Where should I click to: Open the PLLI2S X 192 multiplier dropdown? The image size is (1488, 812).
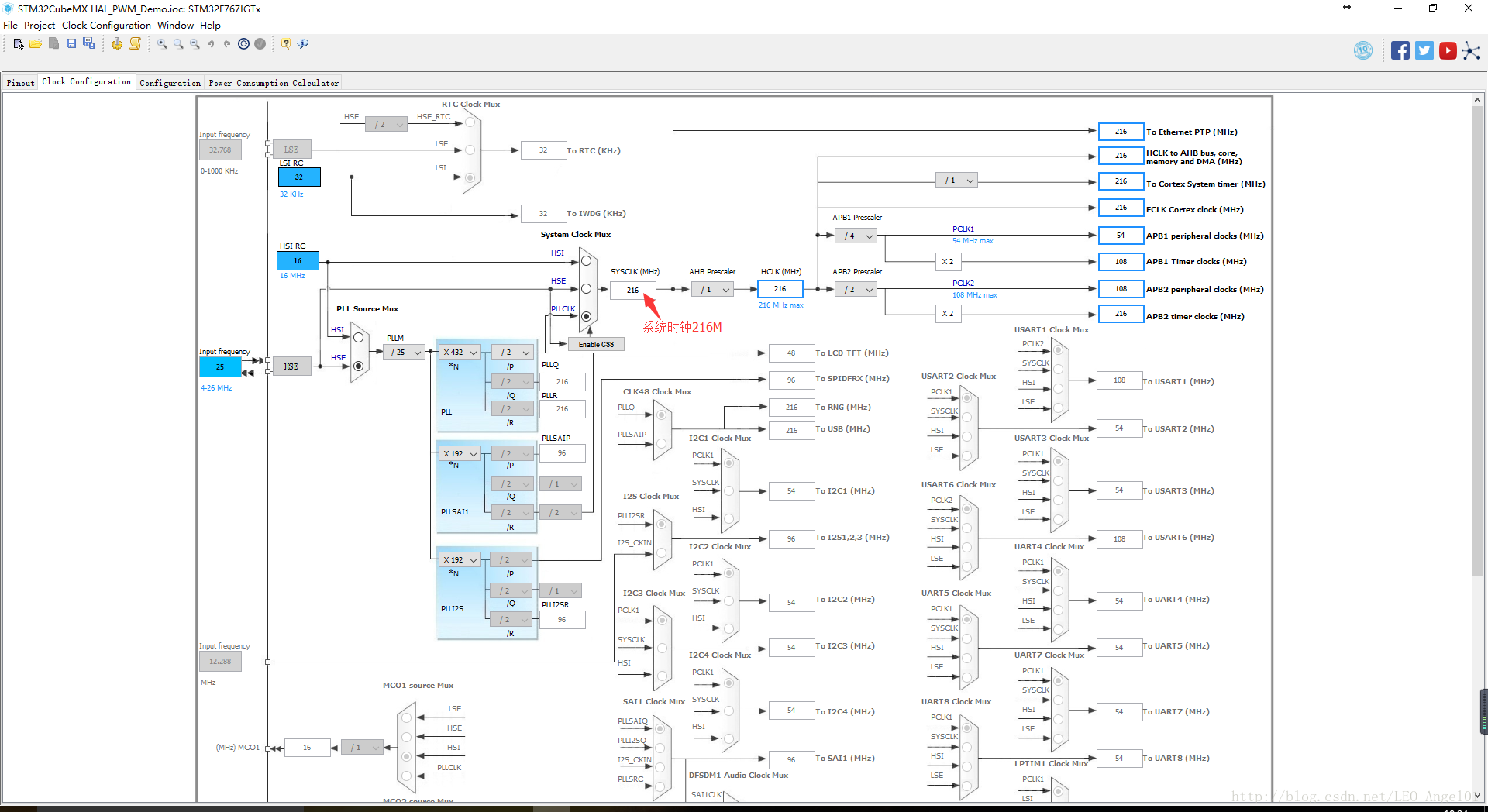click(460, 560)
